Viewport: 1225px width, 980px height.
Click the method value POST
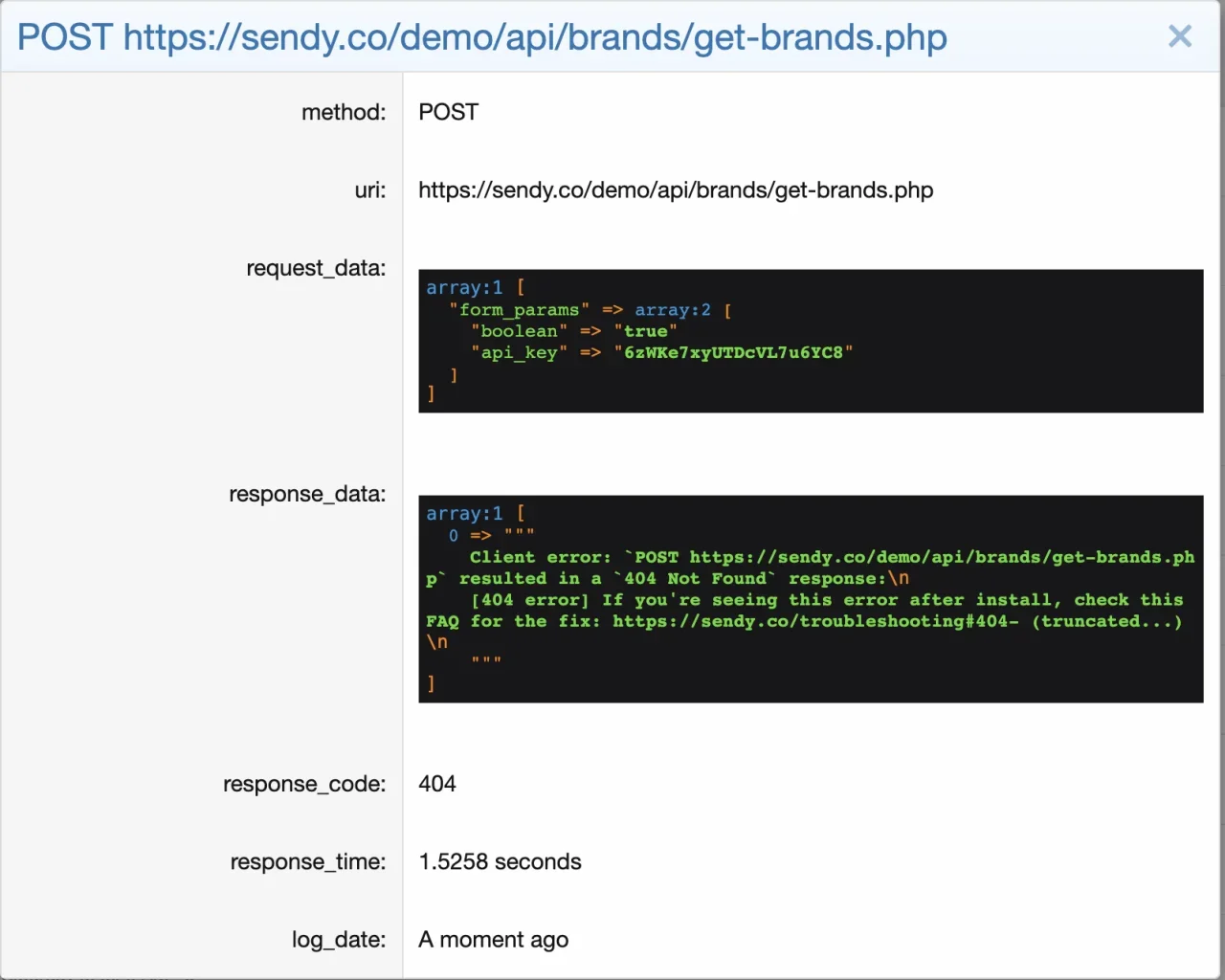[x=448, y=112]
